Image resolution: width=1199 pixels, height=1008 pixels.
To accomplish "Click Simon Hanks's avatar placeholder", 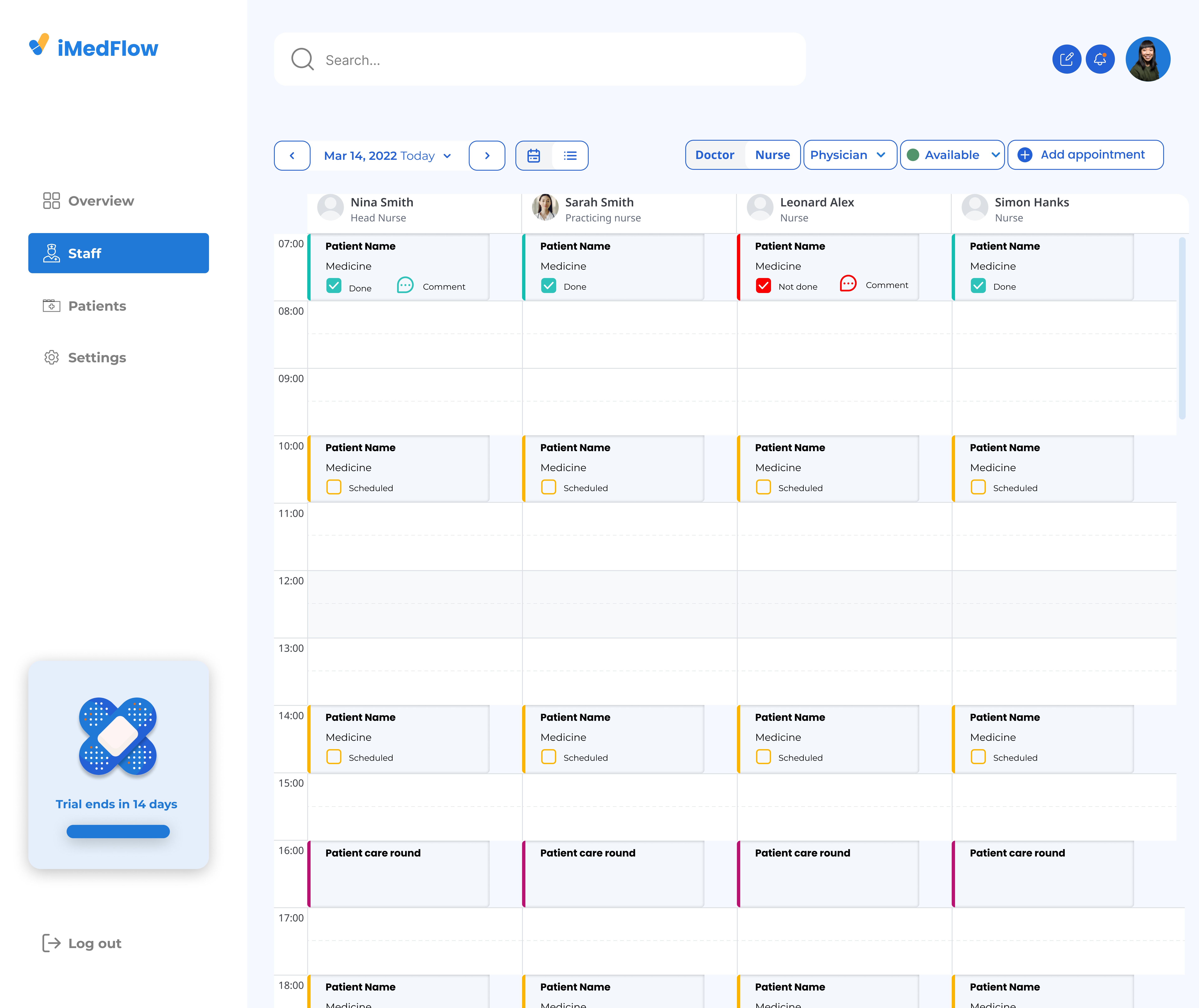I will [x=975, y=207].
